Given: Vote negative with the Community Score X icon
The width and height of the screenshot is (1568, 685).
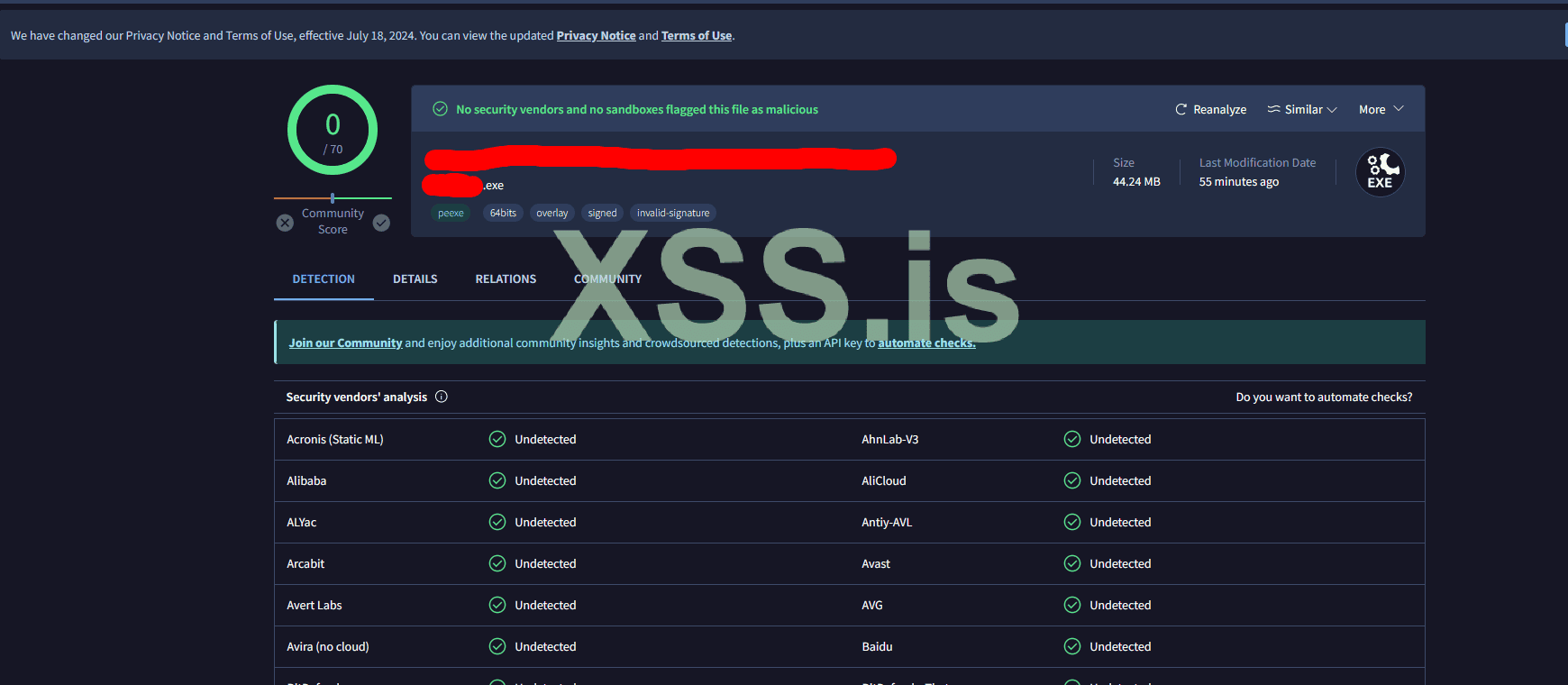Looking at the screenshot, I should (285, 223).
